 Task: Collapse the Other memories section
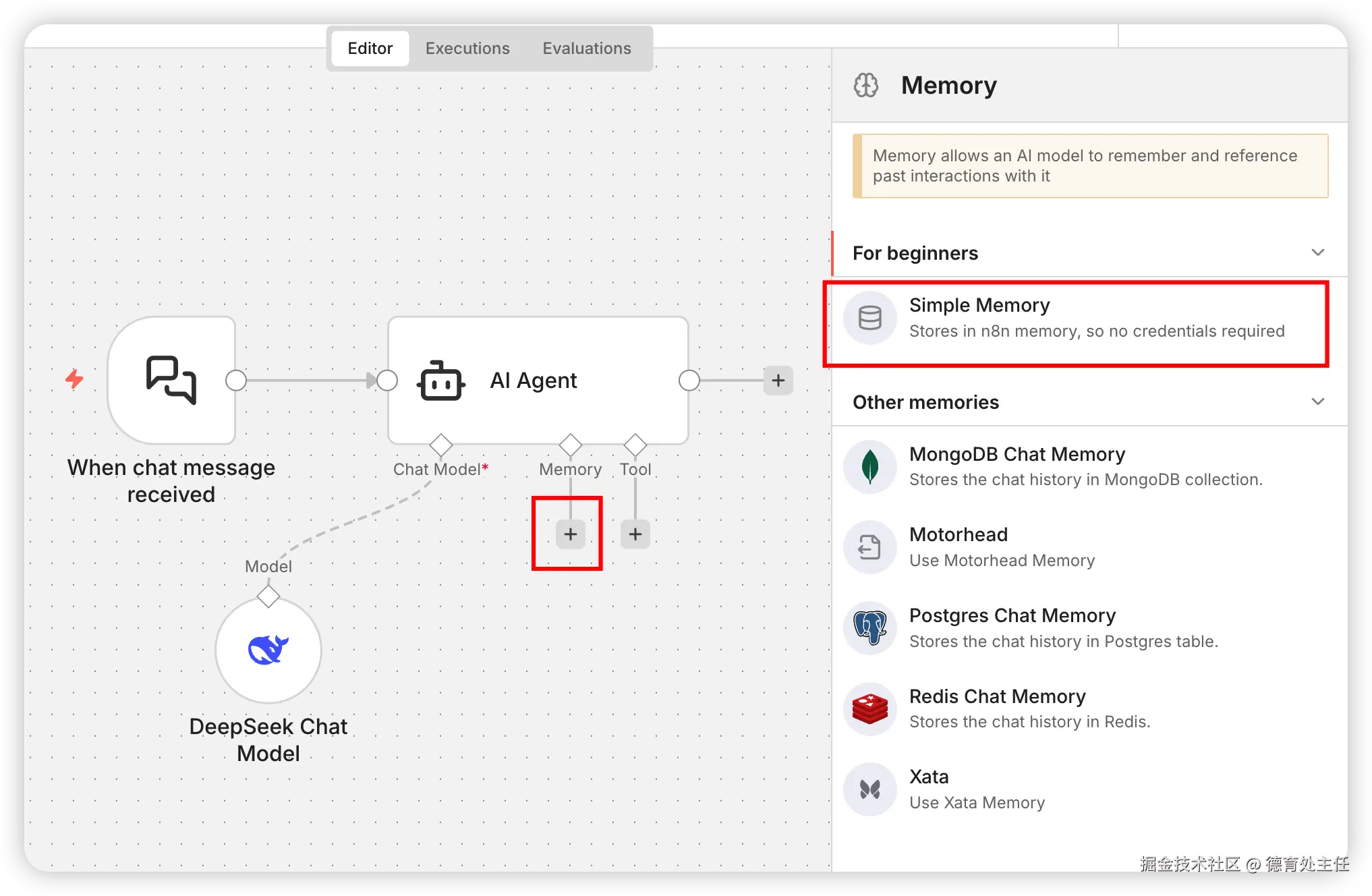1317,401
